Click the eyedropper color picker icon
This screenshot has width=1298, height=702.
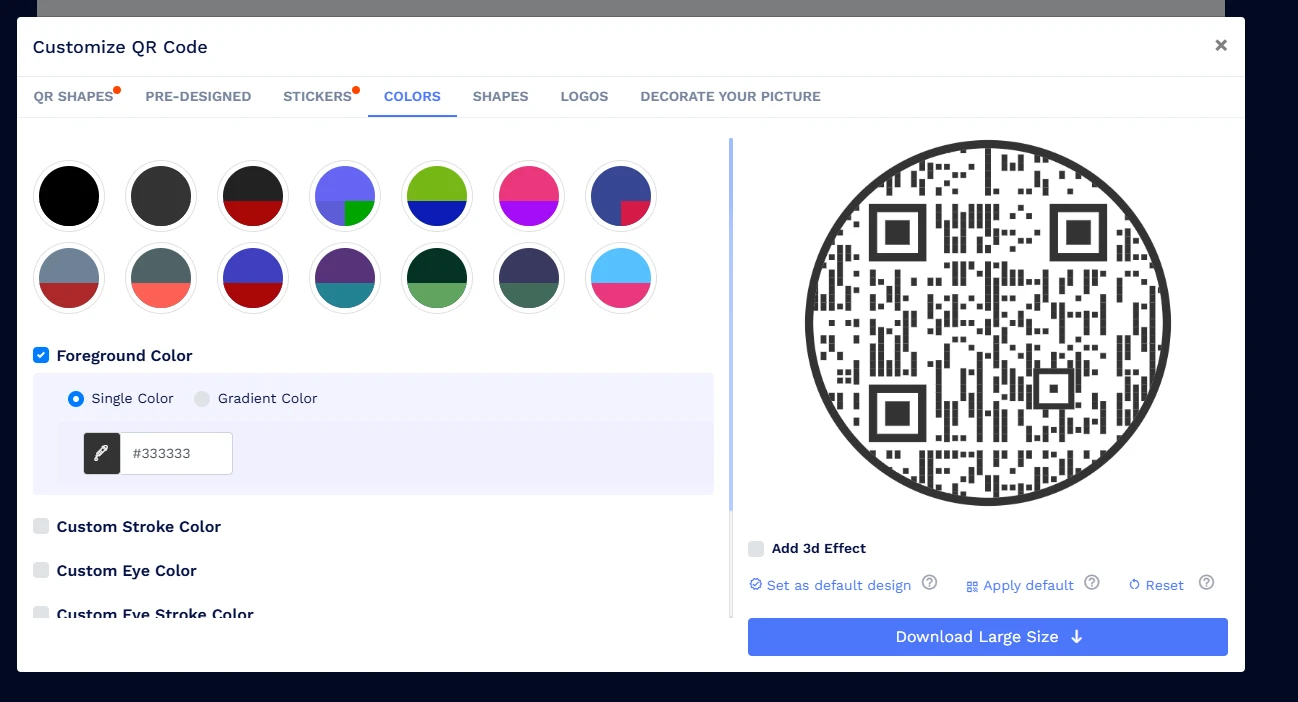tap(102, 453)
